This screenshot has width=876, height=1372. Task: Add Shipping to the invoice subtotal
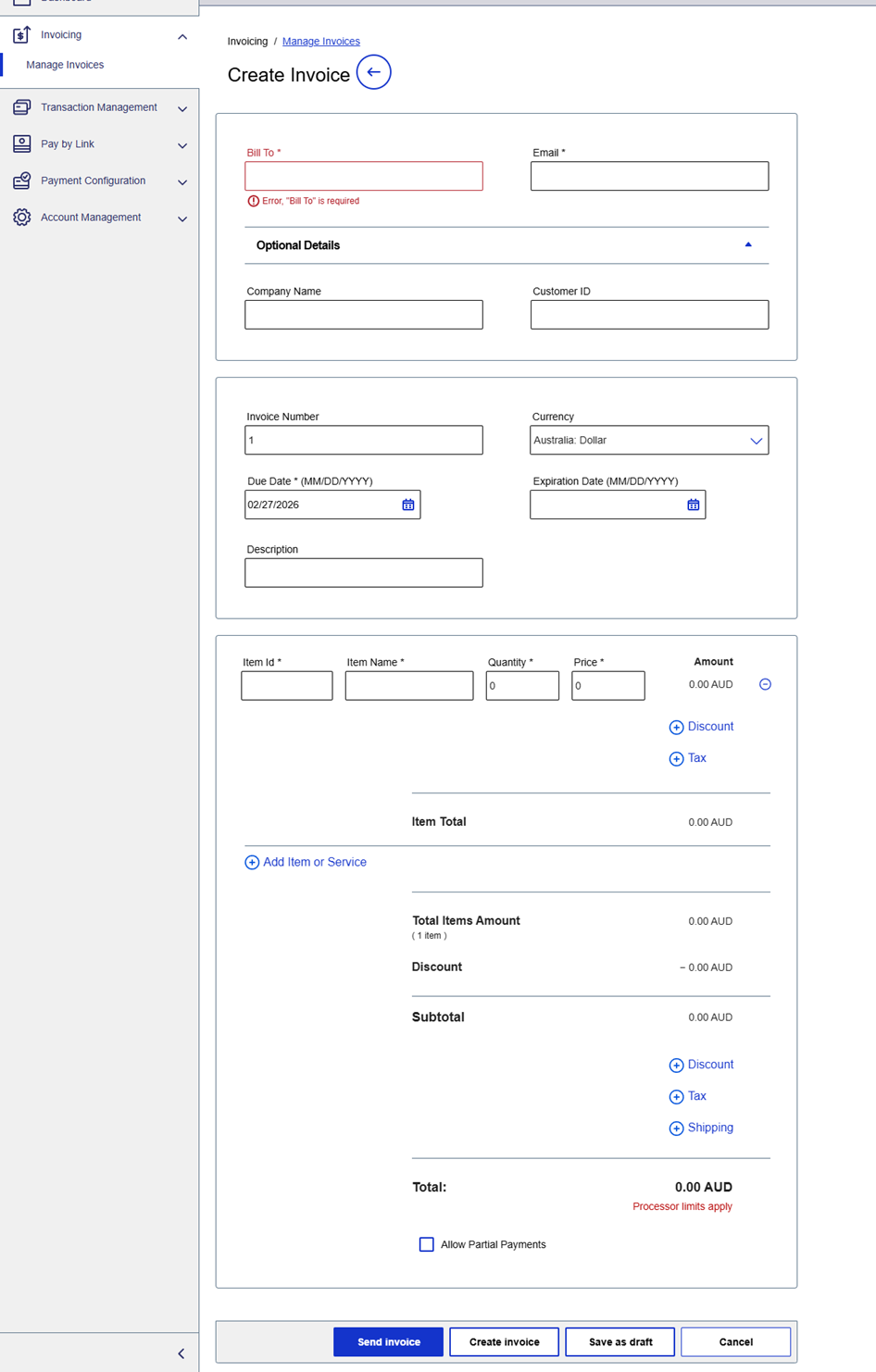point(701,1128)
